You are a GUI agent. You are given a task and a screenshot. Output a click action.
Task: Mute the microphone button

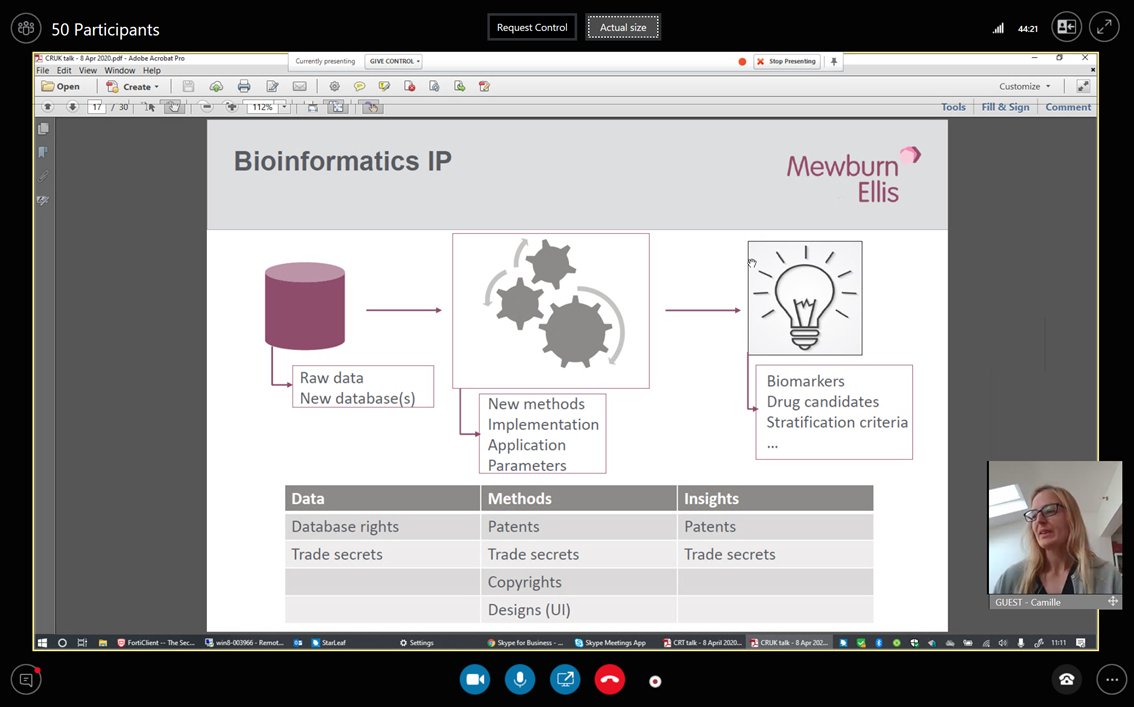click(x=519, y=680)
